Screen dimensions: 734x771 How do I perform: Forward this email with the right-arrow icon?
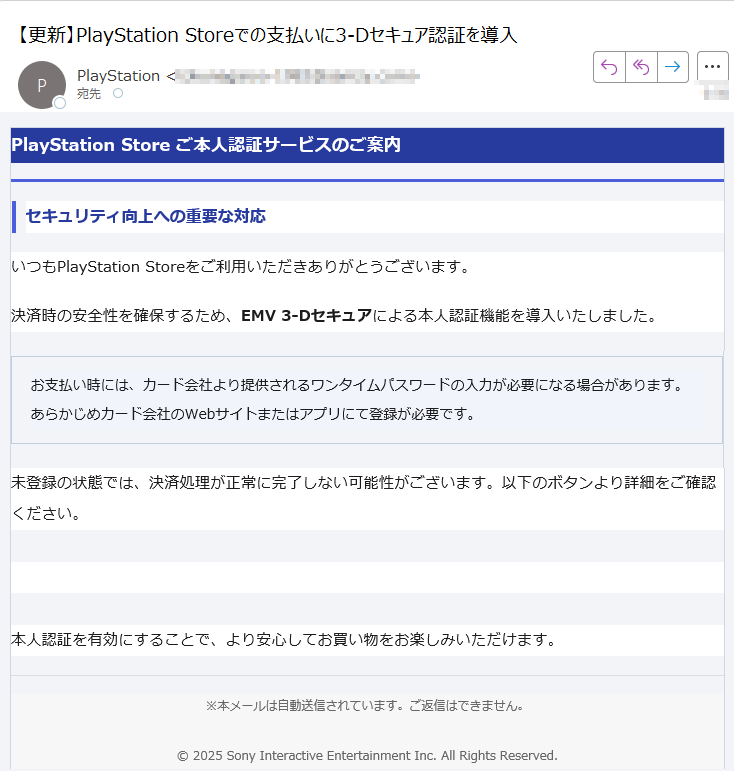point(672,67)
